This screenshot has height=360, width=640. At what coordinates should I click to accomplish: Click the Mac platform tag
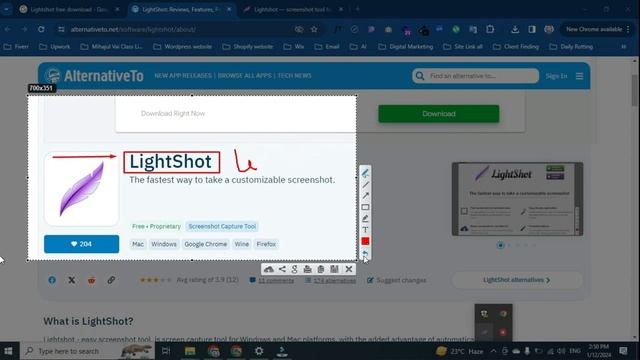(x=138, y=244)
